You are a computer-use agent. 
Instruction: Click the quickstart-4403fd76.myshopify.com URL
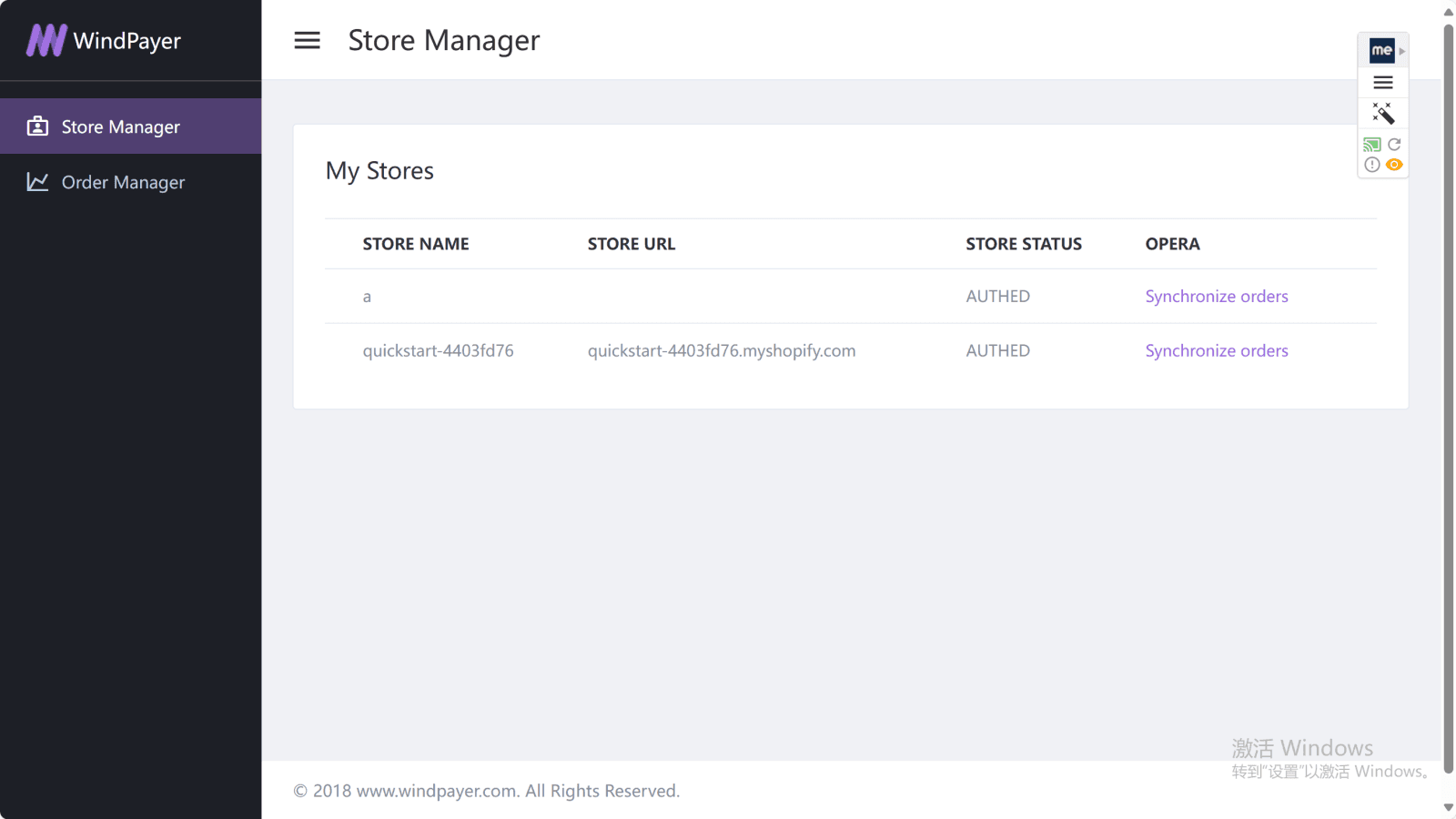721,350
